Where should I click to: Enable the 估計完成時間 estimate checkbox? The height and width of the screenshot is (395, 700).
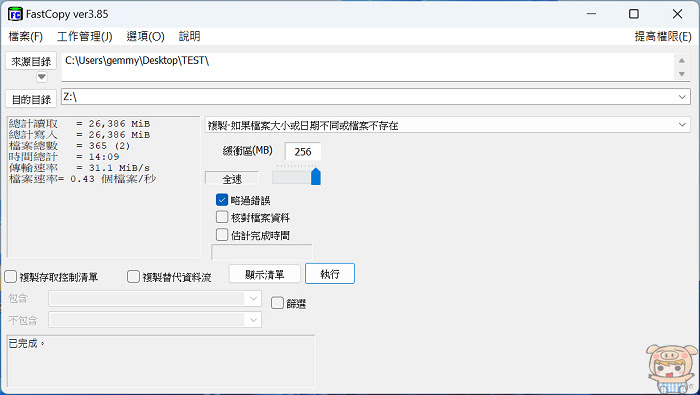[x=222, y=235]
